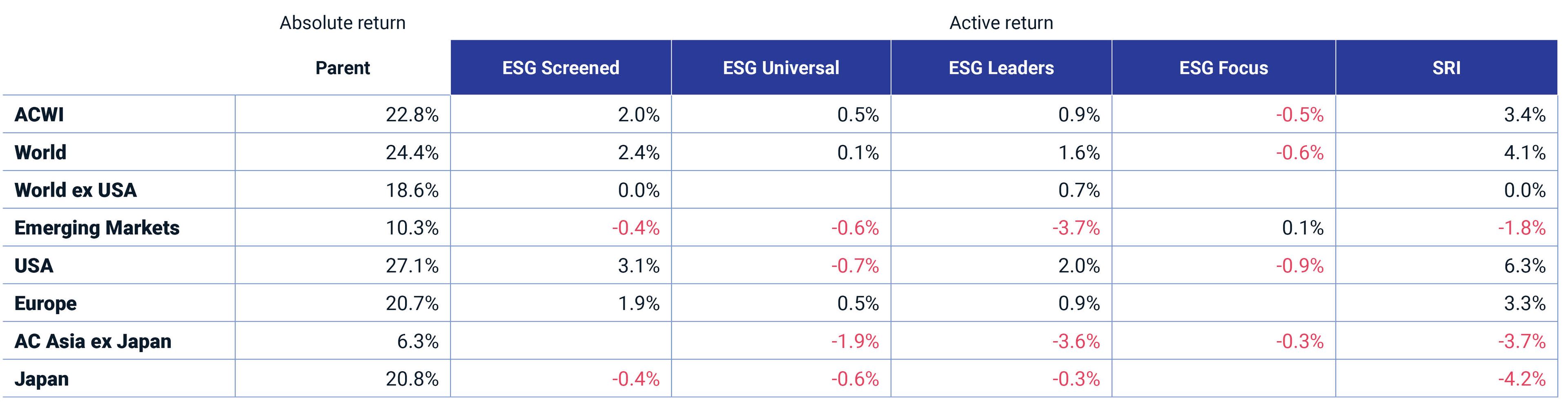This screenshot has height=406, width=1568.
Task: Select the World ESG Screened 2.4% cell
Action: [638, 152]
